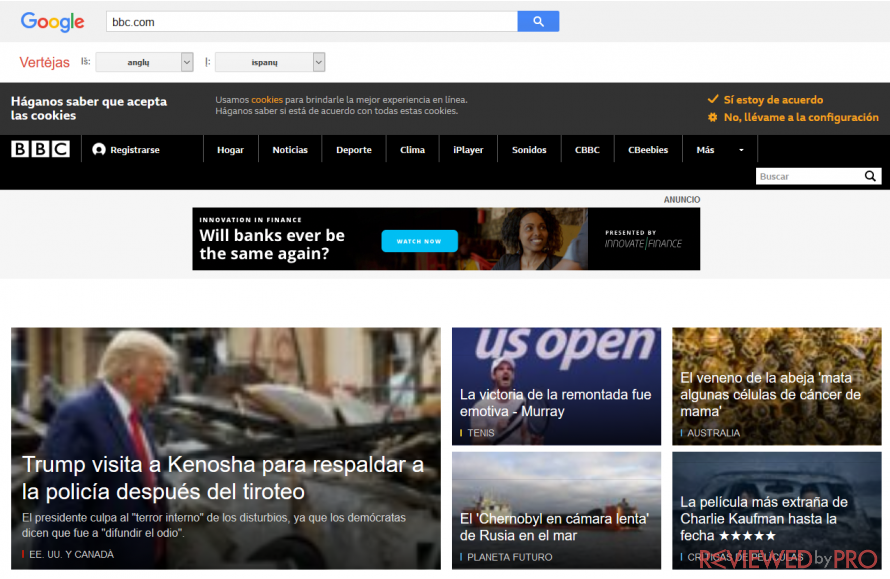This screenshot has height=579, width=890.
Task: Open the orange cookies link
Action: click(x=267, y=99)
